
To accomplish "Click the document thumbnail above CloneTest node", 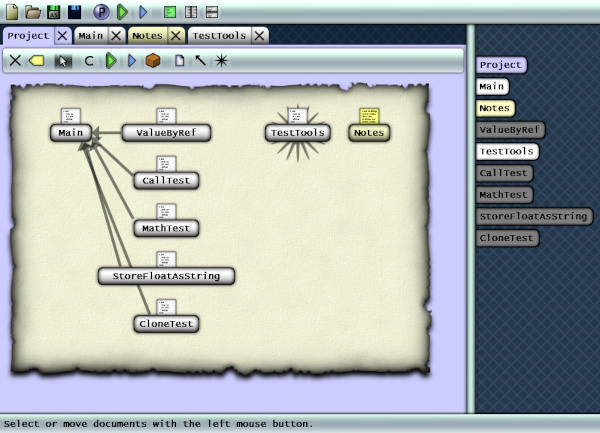I will click(x=166, y=307).
